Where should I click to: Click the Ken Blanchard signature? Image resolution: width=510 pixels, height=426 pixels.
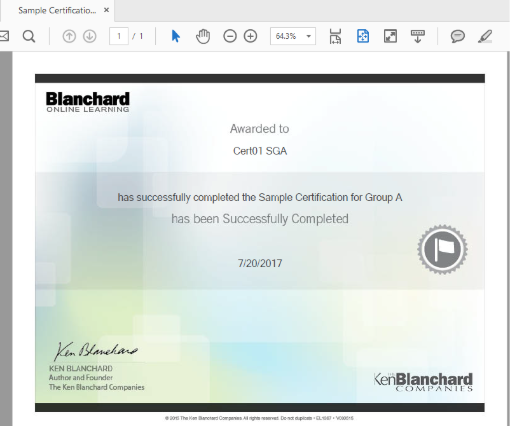(96, 351)
